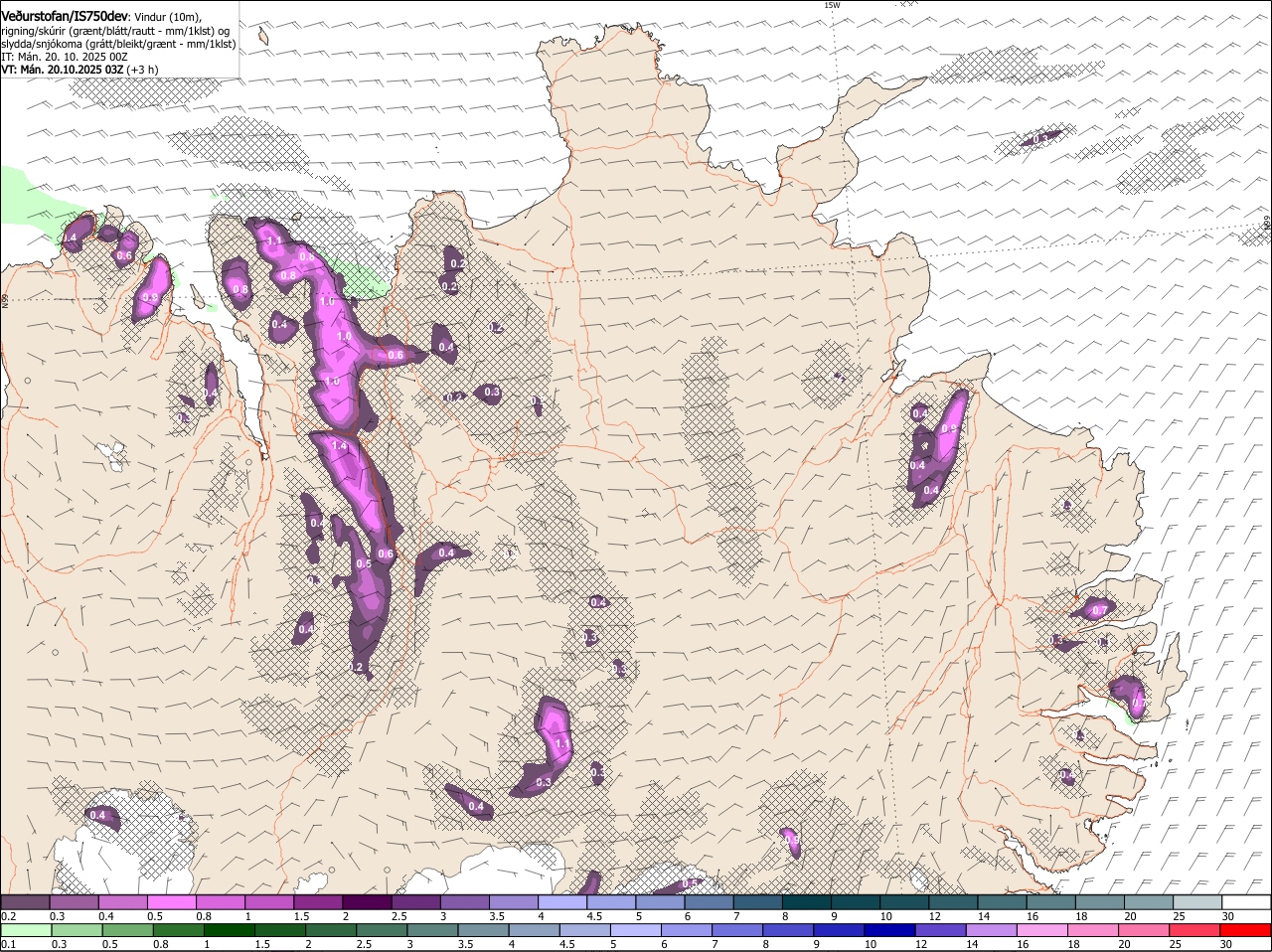Viewport: 1272px width, 952px height.
Task: Click the '2.5' label under the upper scale
Action: 399,916
